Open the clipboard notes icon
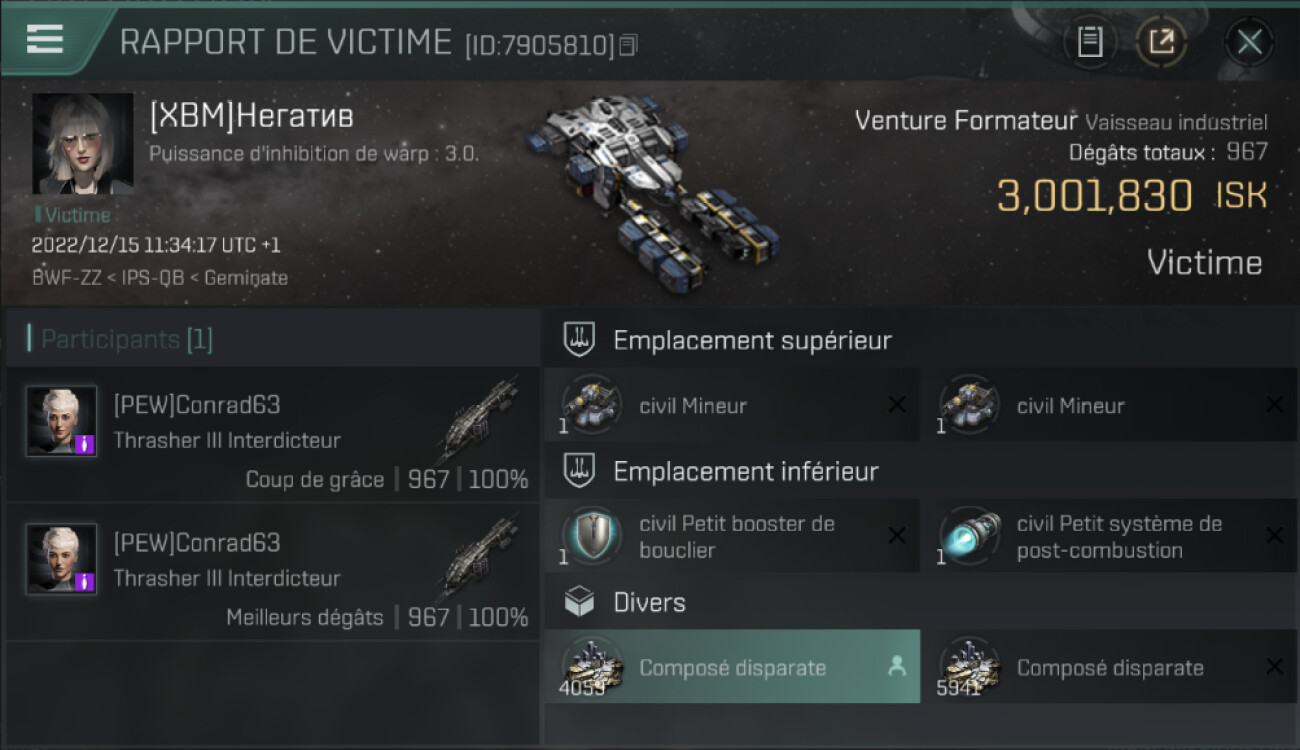The height and width of the screenshot is (750, 1300). [x=1090, y=42]
